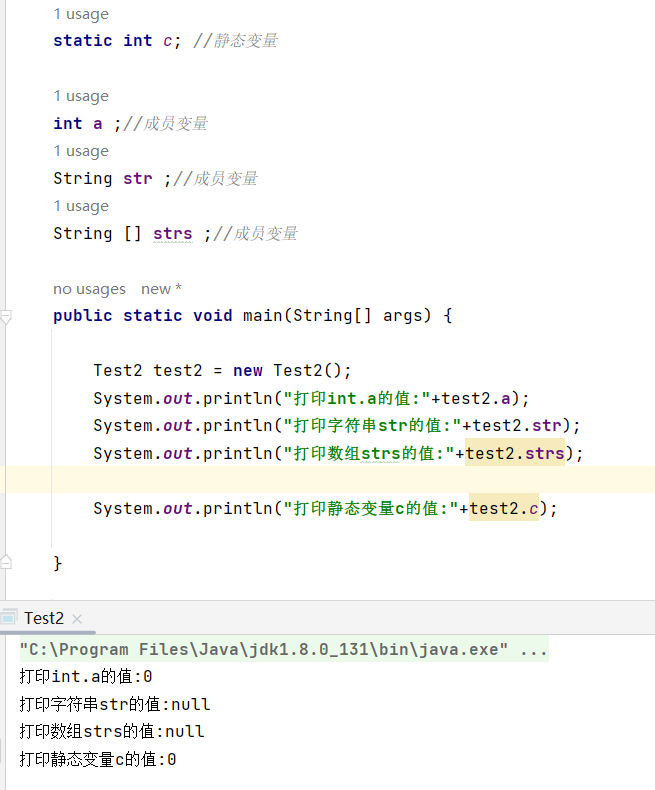This screenshot has height=790, width=655.
Task: Click the java.exe command line in the console
Action: [x=283, y=650]
